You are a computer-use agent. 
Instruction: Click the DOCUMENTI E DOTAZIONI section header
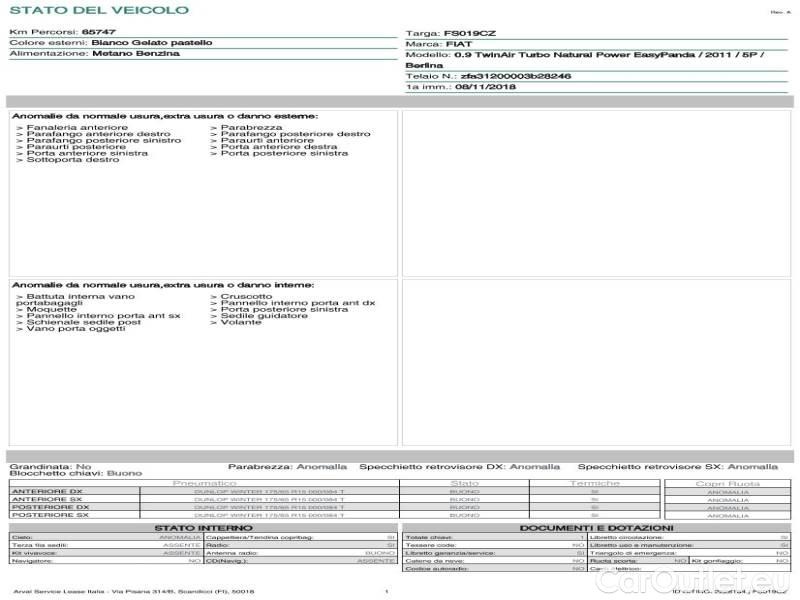tap(596, 527)
